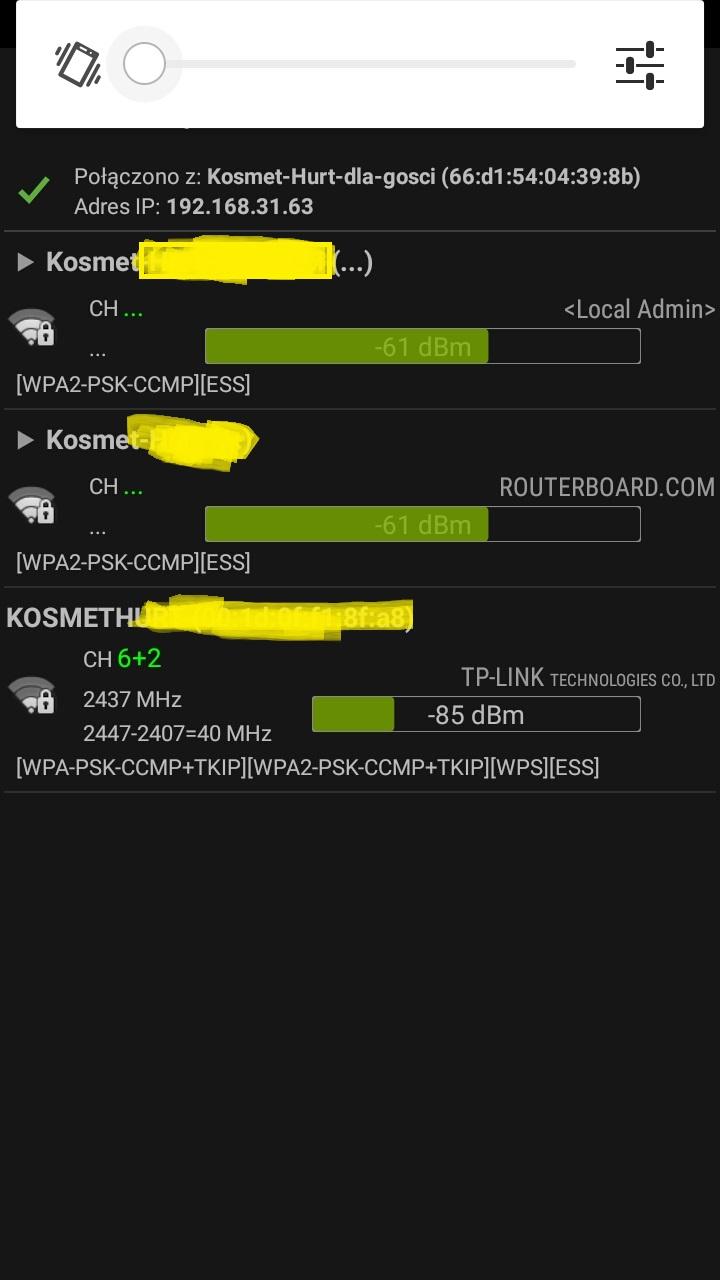The image size is (720, 1280).
Task: Click the IP address 192.168.31.63
Action: click(x=240, y=207)
